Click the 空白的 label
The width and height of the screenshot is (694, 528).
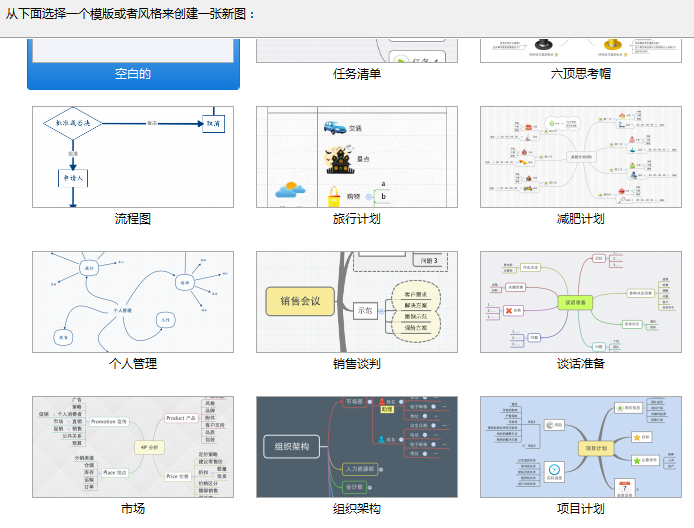coord(133,73)
